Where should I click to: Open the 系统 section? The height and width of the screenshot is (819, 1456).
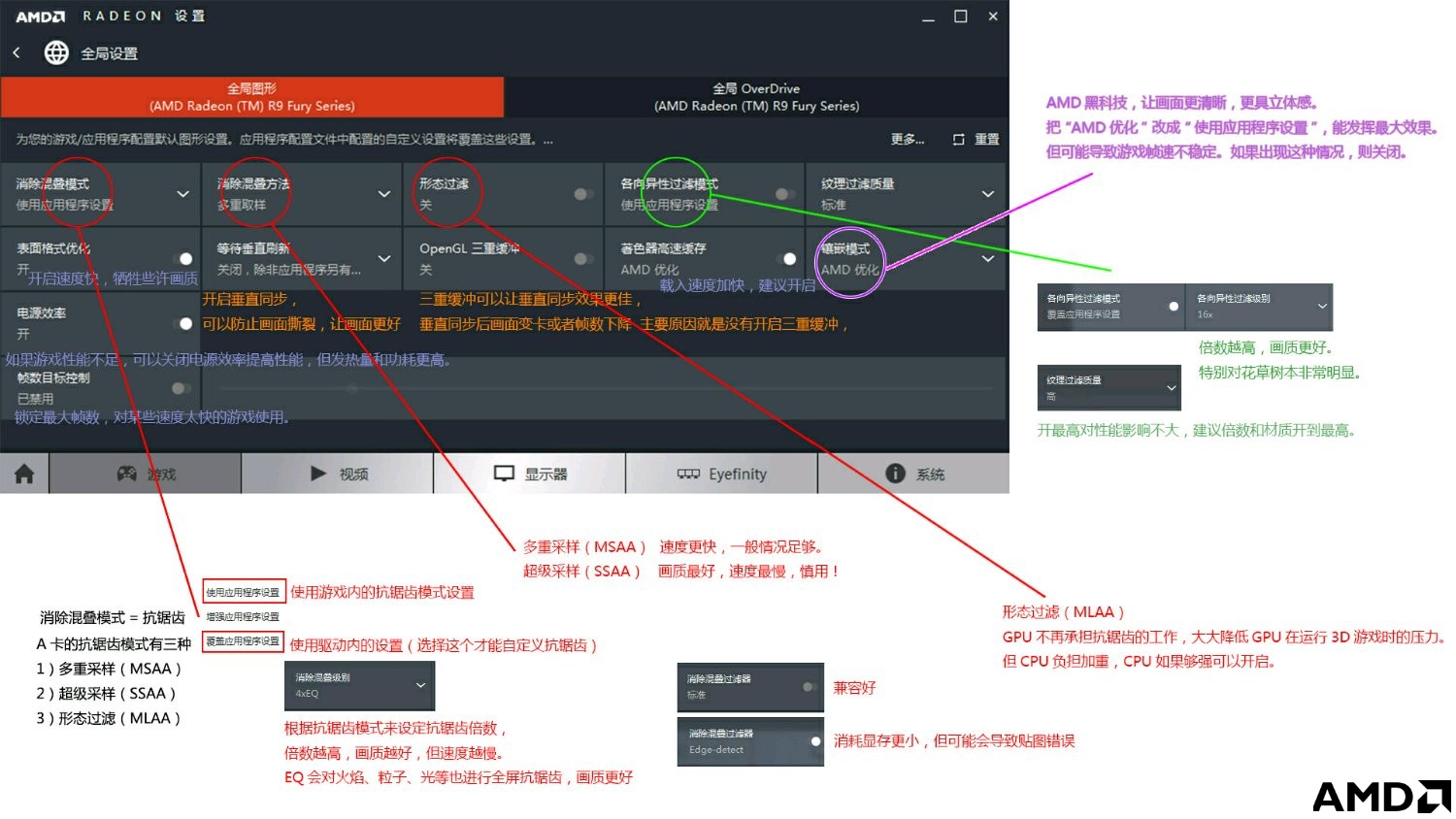(x=913, y=474)
